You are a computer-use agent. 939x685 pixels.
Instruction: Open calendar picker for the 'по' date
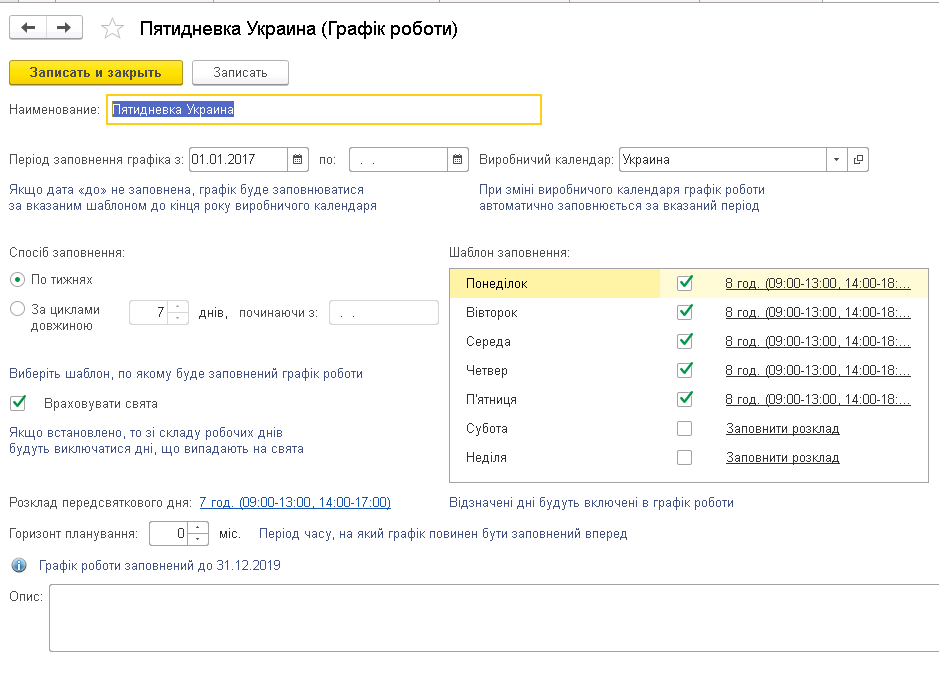(458, 160)
